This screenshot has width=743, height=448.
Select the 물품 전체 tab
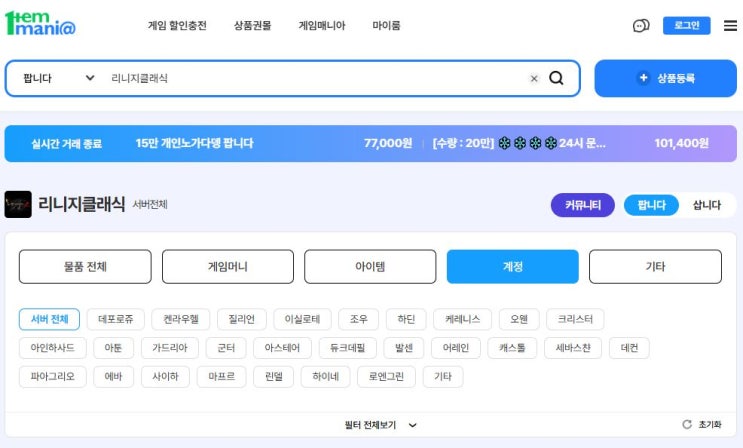85,266
